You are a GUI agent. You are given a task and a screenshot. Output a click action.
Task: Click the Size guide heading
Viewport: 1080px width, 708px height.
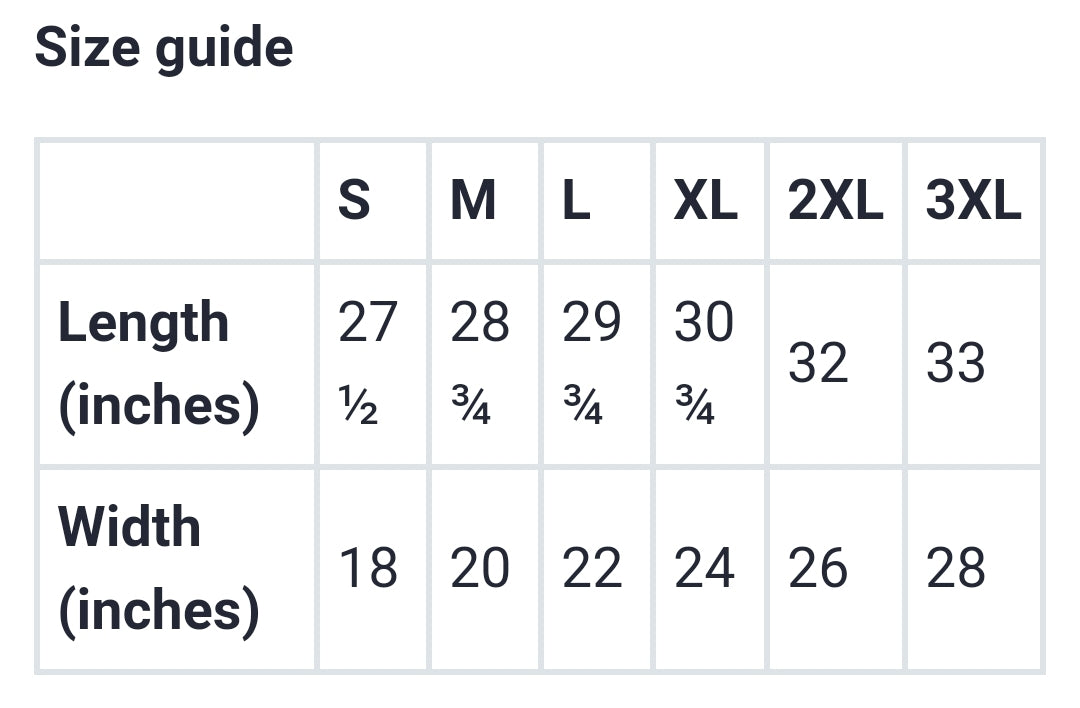click(x=164, y=48)
